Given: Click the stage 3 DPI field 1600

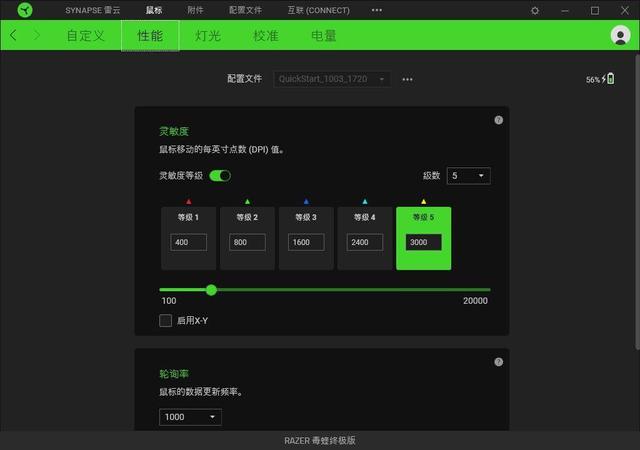Looking at the screenshot, I should (306, 242).
